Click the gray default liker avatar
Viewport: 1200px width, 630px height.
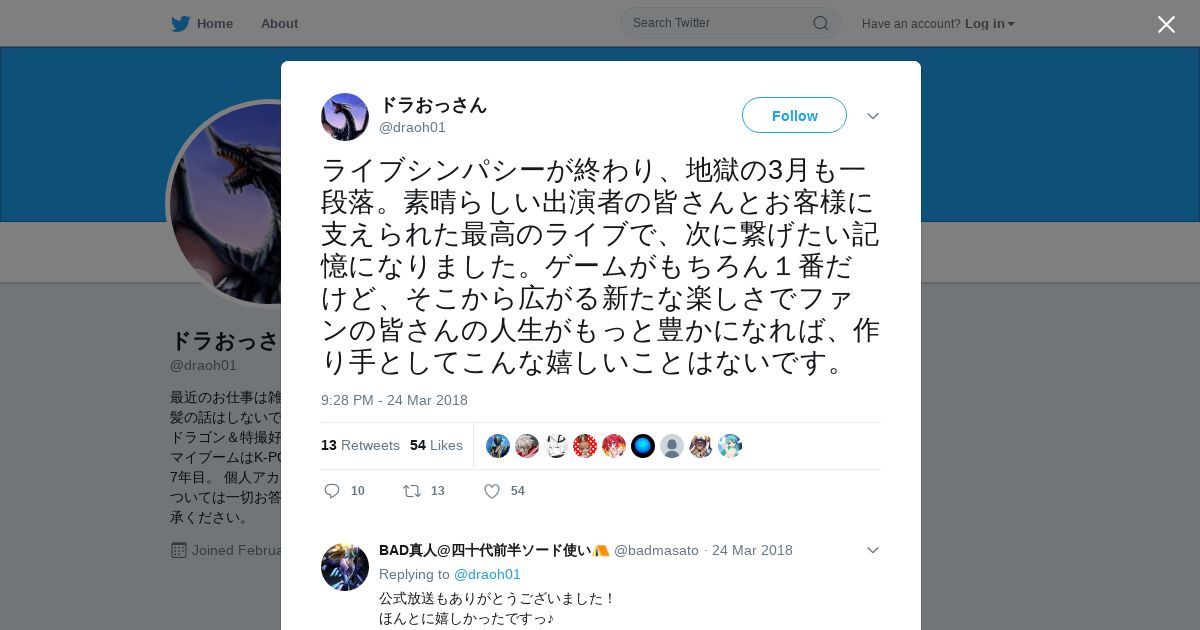point(672,446)
